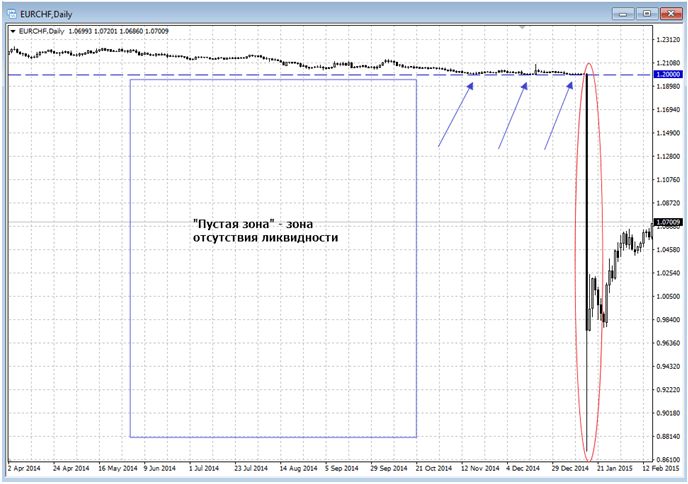Click the 1.07009 current price label

point(667,221)
